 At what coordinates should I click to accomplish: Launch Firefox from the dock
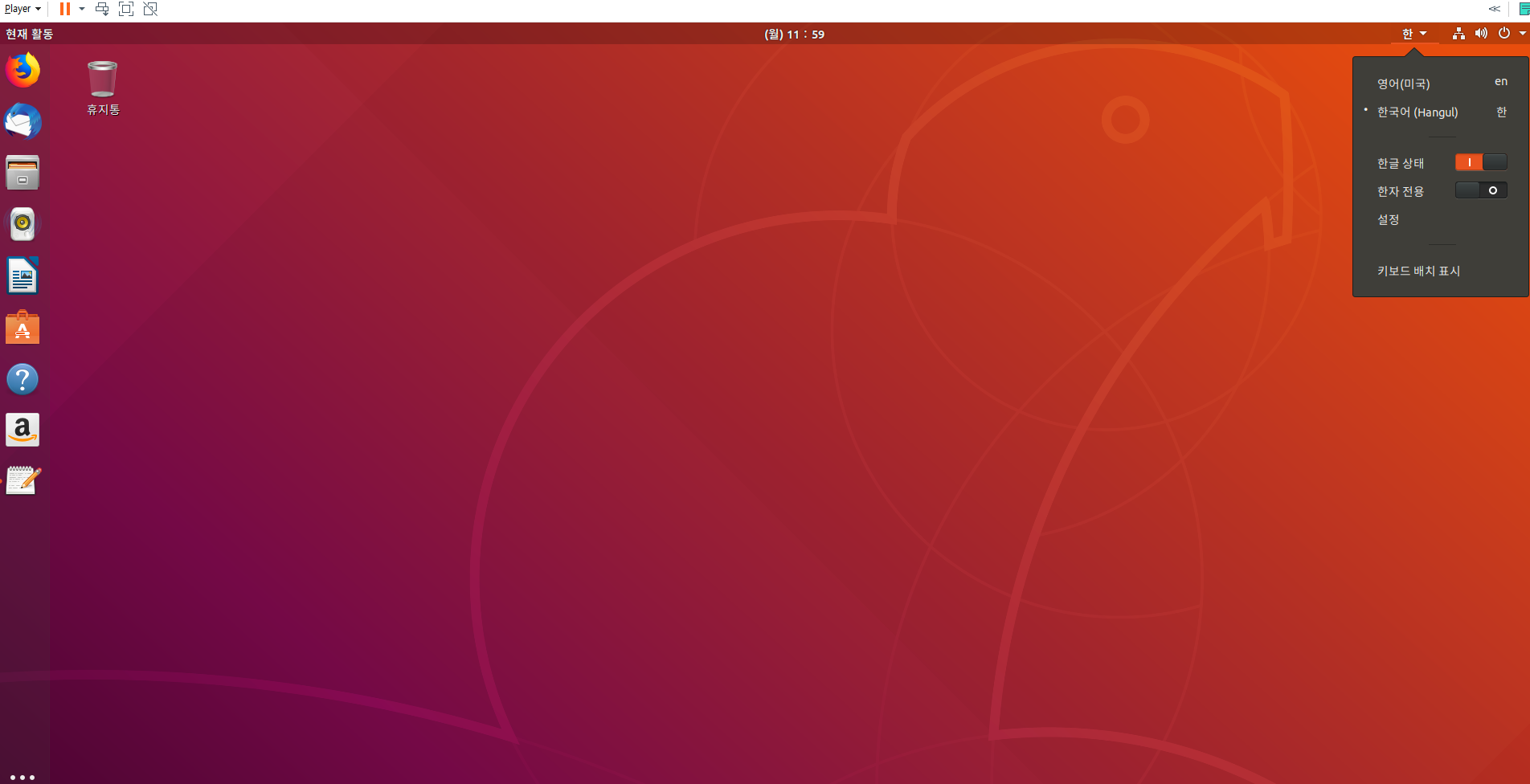22,70
